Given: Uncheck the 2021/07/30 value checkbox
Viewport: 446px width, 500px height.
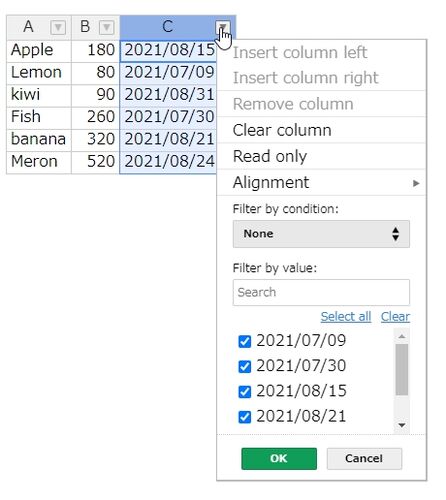Looking at the screenshot, I should [x=245, y=366].
